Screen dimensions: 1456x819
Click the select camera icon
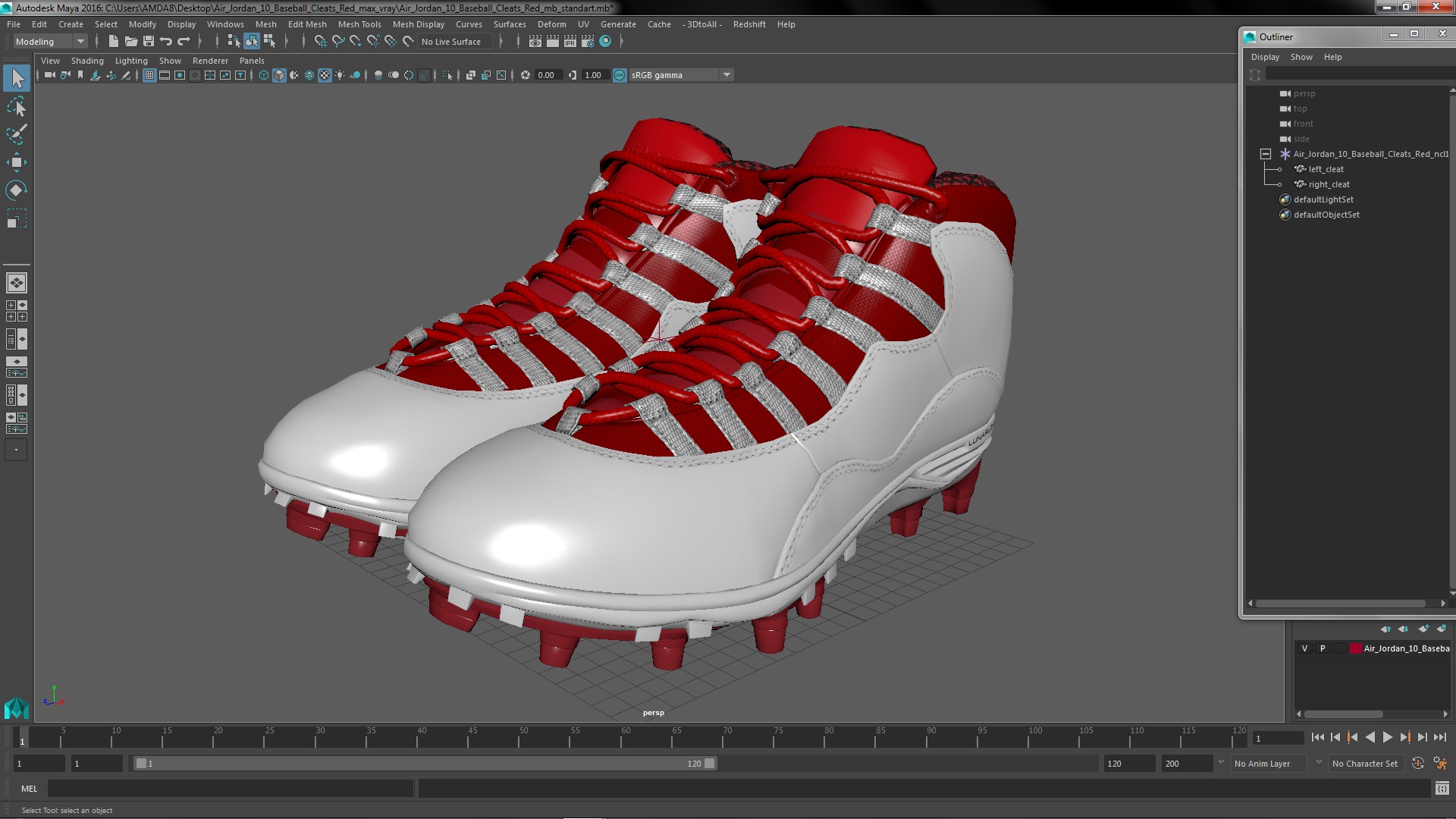pos(50,75)
